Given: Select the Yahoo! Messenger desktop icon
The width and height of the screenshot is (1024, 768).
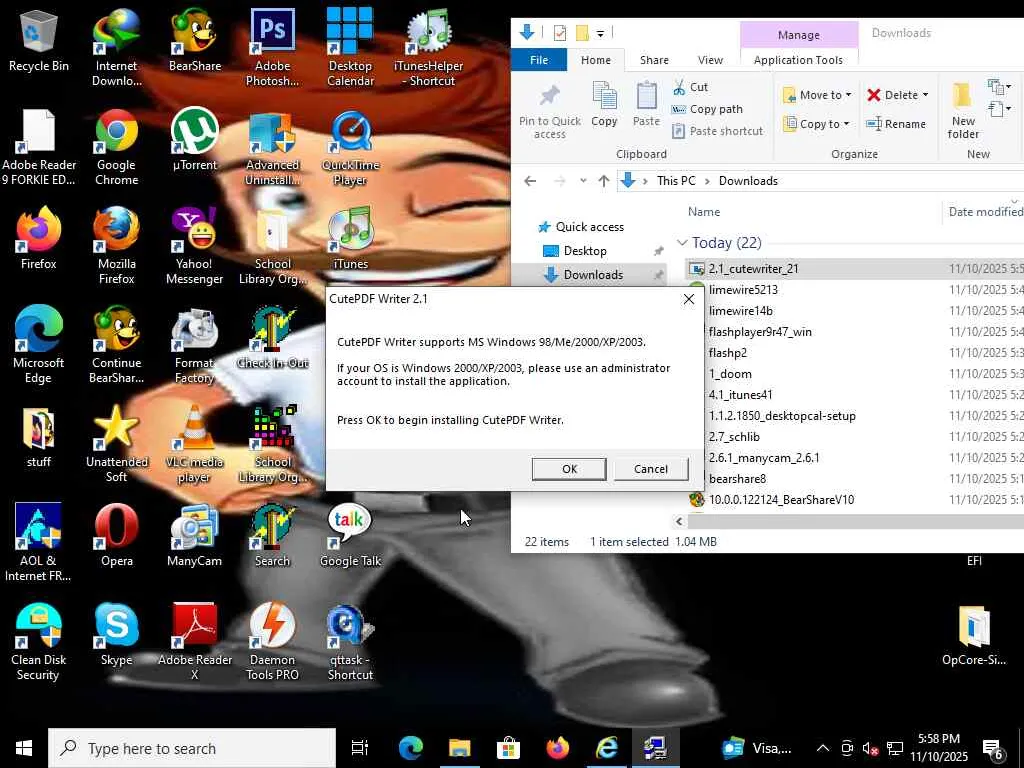Looking at the screenshot, I should 195,246.
